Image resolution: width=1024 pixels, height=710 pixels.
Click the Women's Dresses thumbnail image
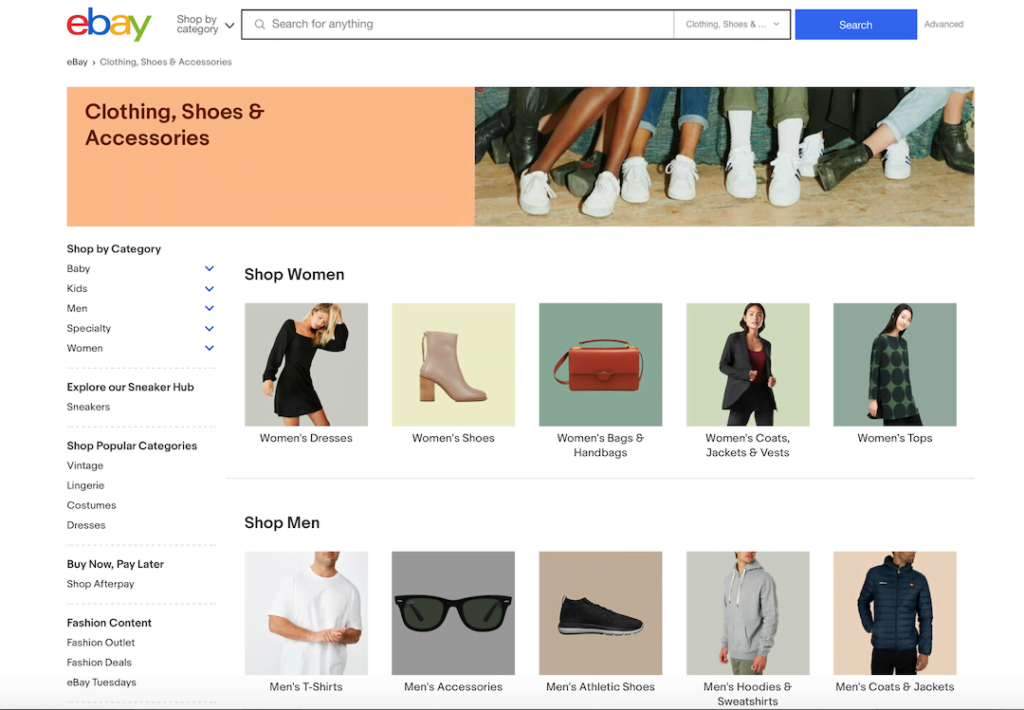[x=306, y=364]
